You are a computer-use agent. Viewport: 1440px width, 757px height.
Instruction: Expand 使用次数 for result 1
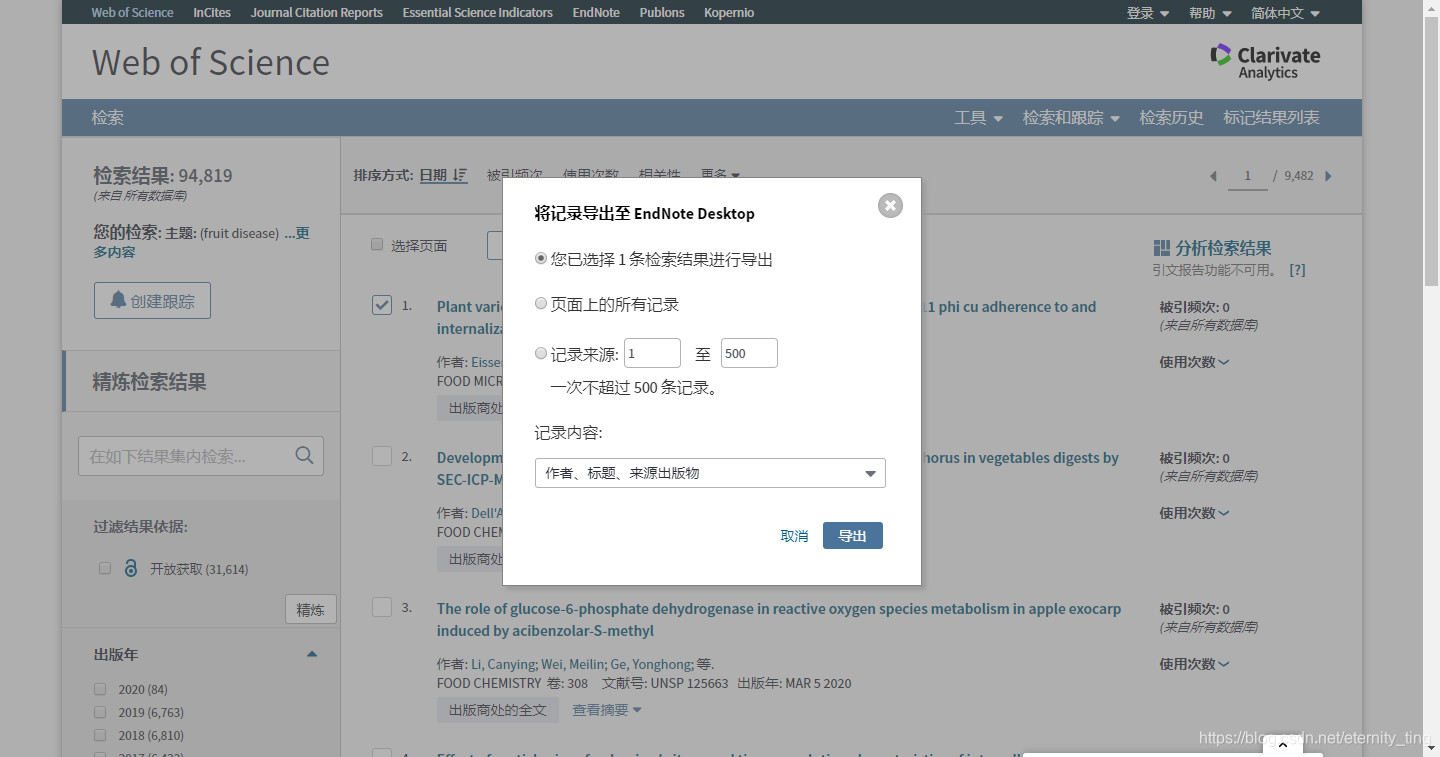pos(1194,362)
